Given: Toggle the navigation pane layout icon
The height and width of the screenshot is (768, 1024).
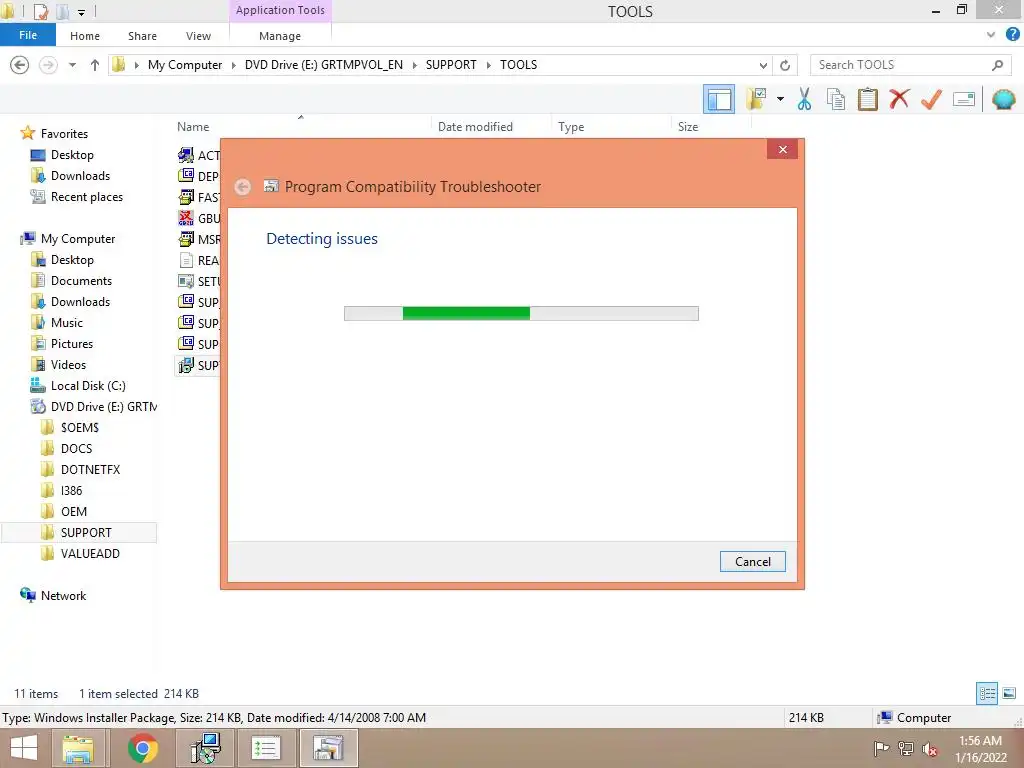Looking at the screenshot, I should (718, 99).
